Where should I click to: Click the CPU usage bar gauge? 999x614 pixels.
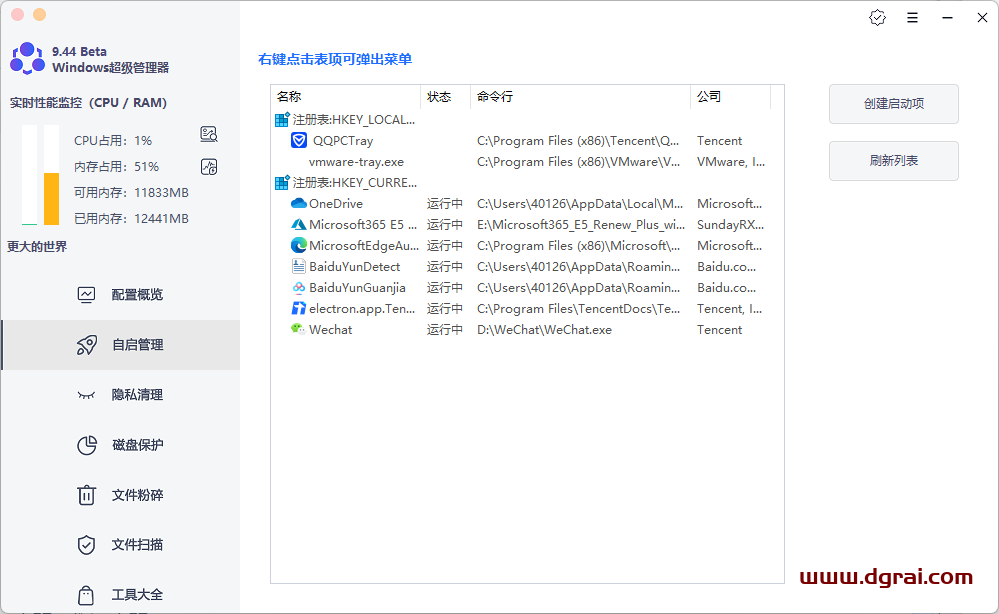click(x=29, y=175)
